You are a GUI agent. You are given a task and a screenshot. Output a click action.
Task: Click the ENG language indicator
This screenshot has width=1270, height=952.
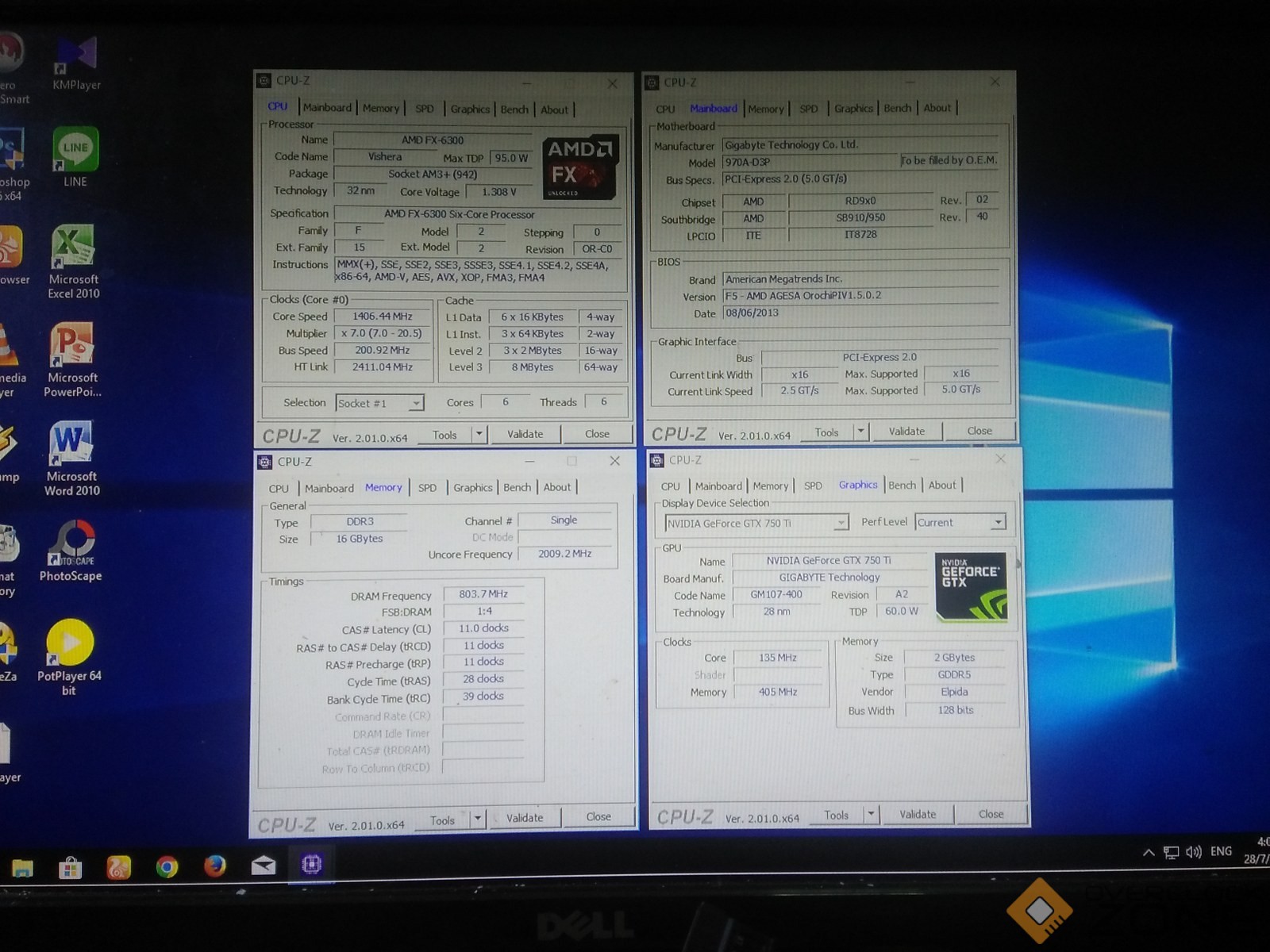point(1221,851)
